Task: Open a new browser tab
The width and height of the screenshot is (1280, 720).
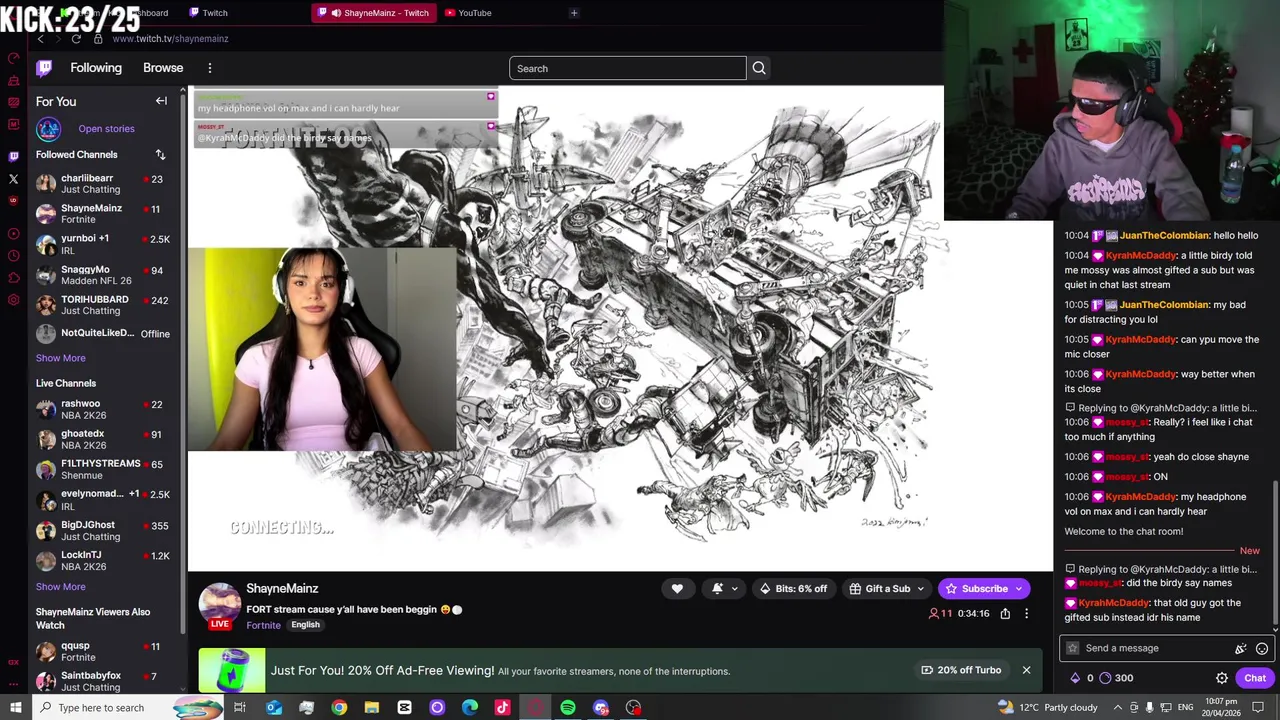Action: [574, 13]
